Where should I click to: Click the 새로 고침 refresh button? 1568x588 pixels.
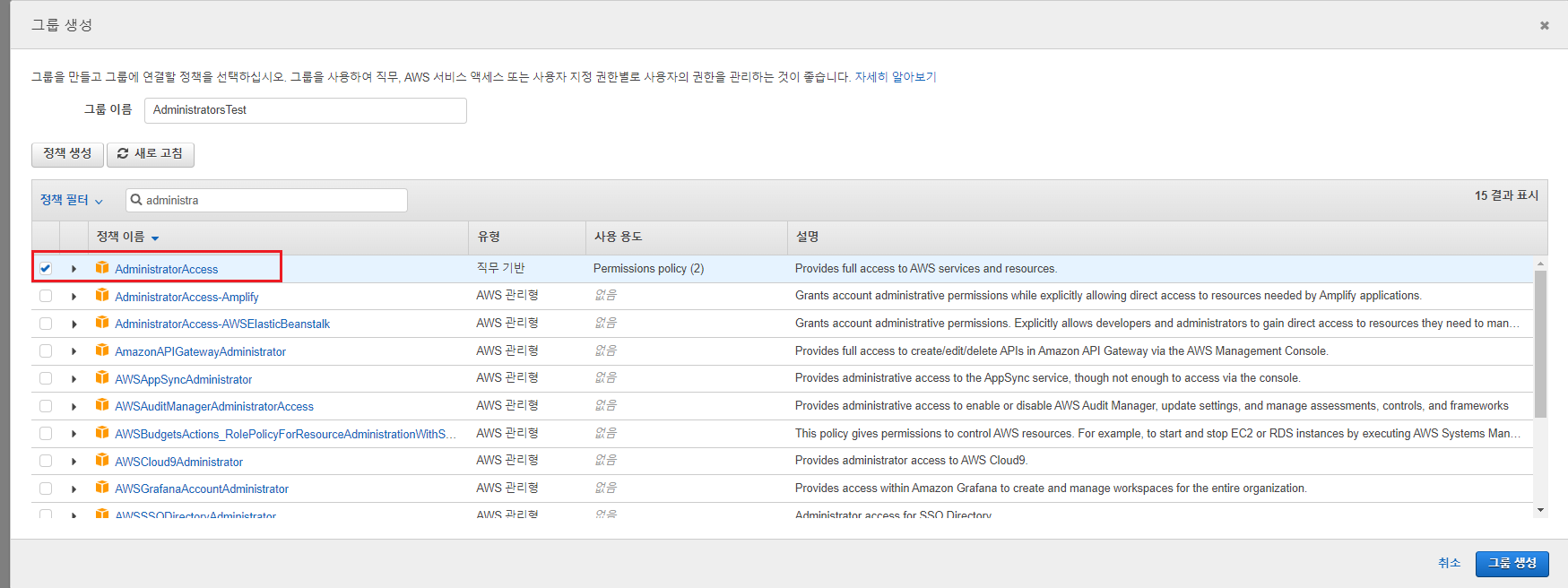point(151,154)
